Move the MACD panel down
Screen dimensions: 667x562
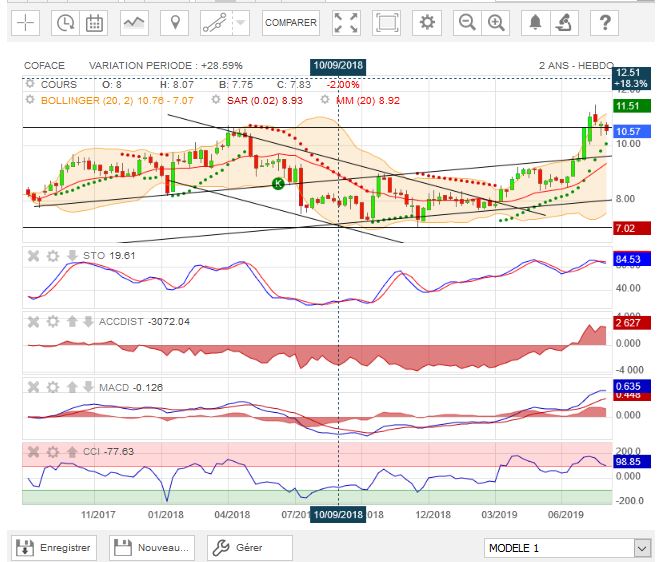[88, 387]
